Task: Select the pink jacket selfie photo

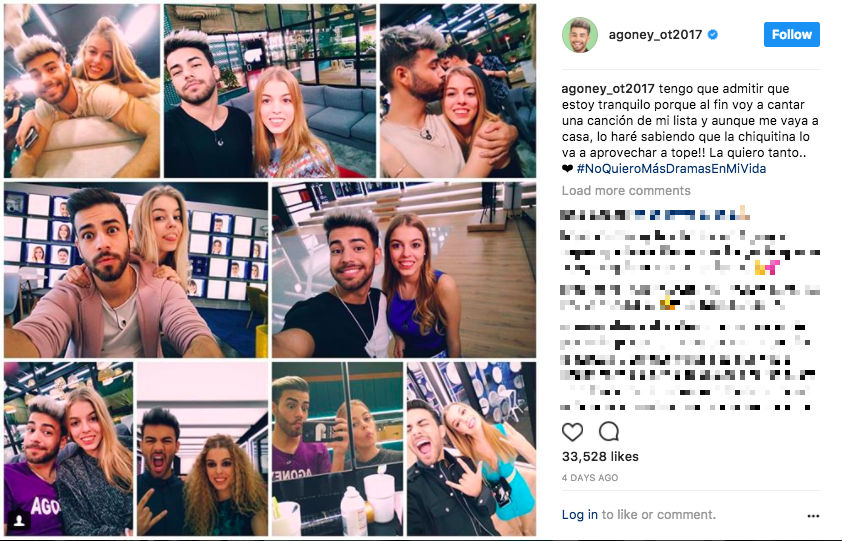Action: [x=136, y=270]
